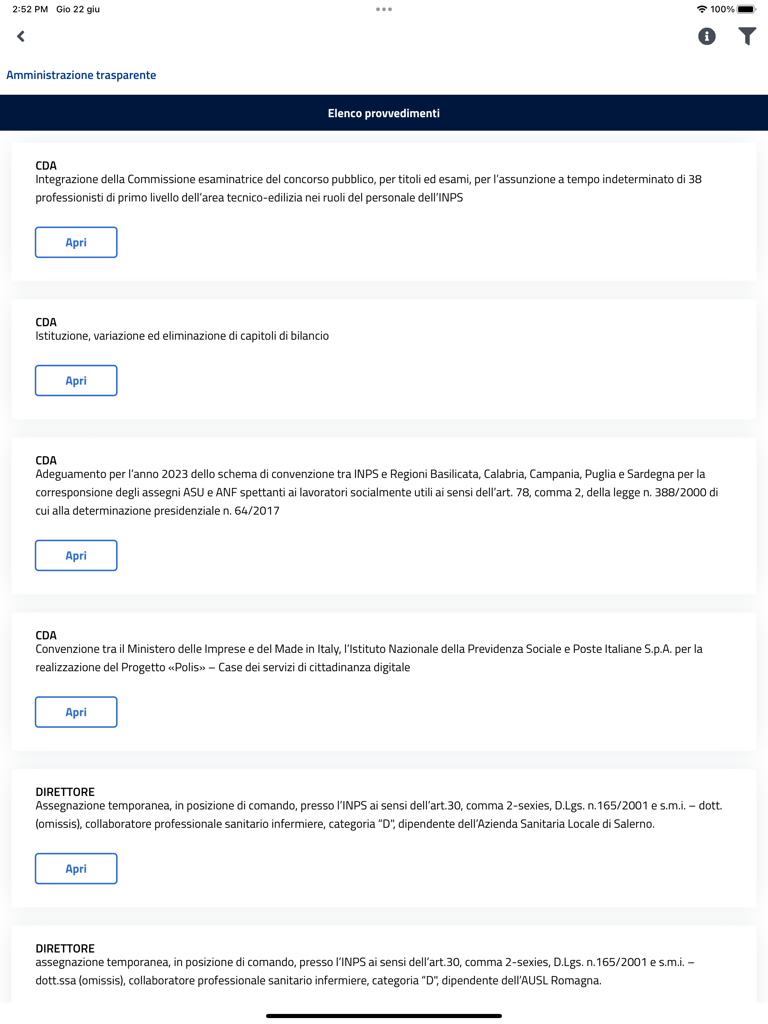Open the Progetto Polis convenzione provvedimento
768x1024 pixels.
pos(75,712)
